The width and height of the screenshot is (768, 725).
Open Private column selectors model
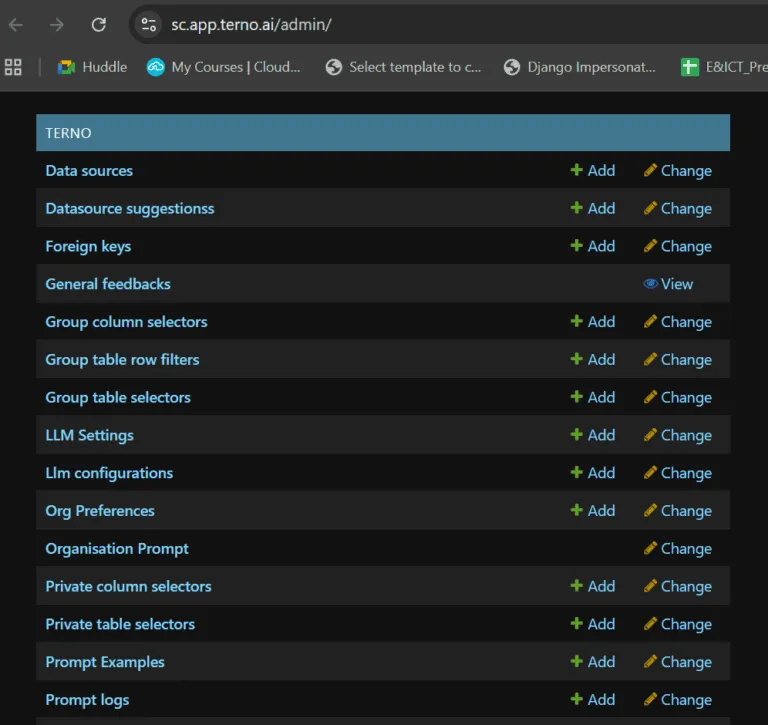pos(128,586)
